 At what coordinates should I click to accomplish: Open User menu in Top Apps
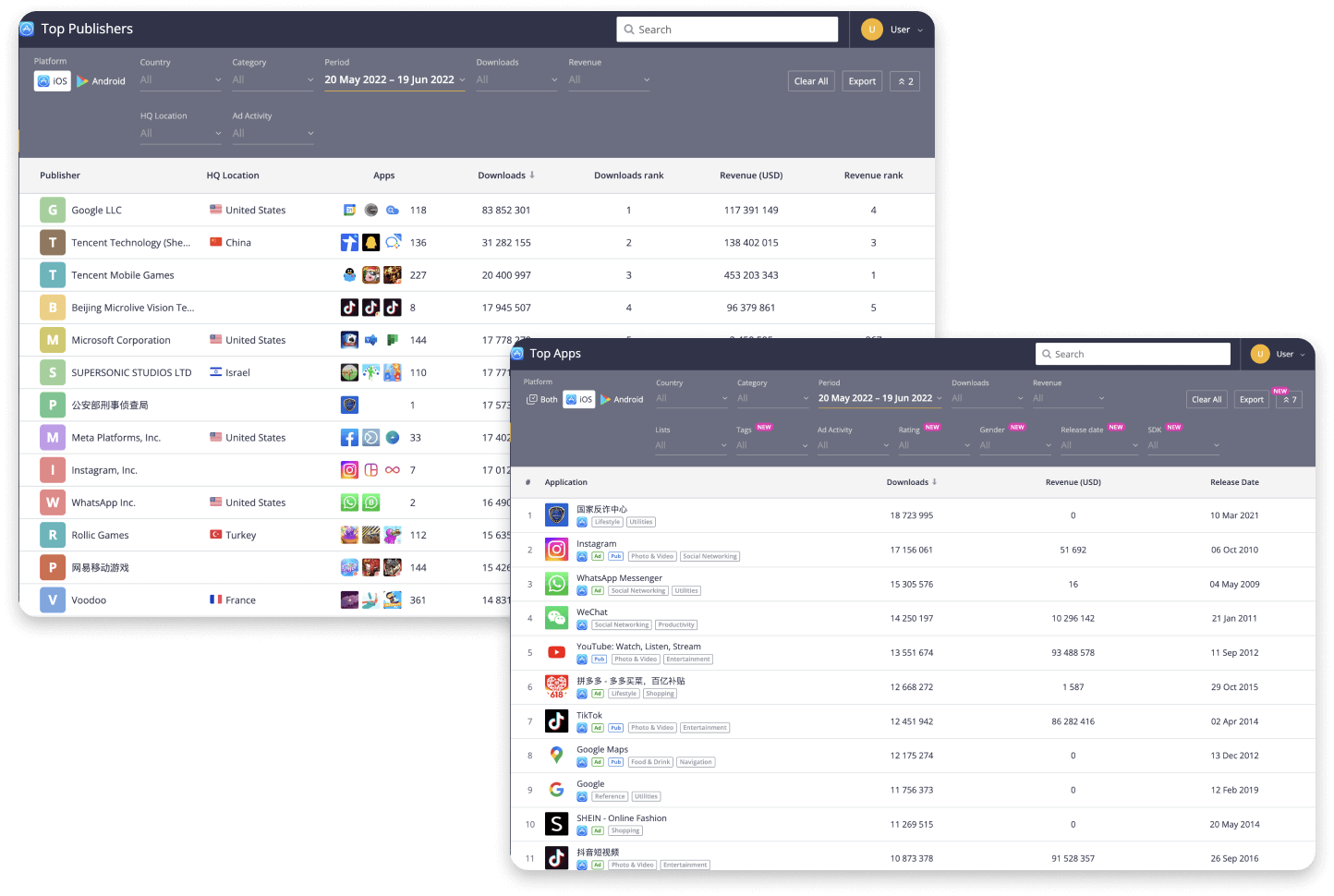coord(1279,354)
